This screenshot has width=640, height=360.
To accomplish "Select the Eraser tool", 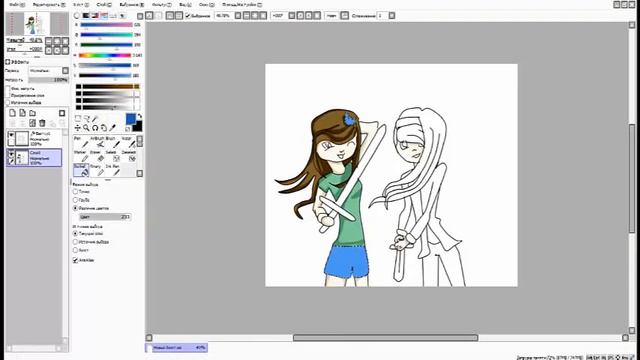I will [x=97, y=156].
